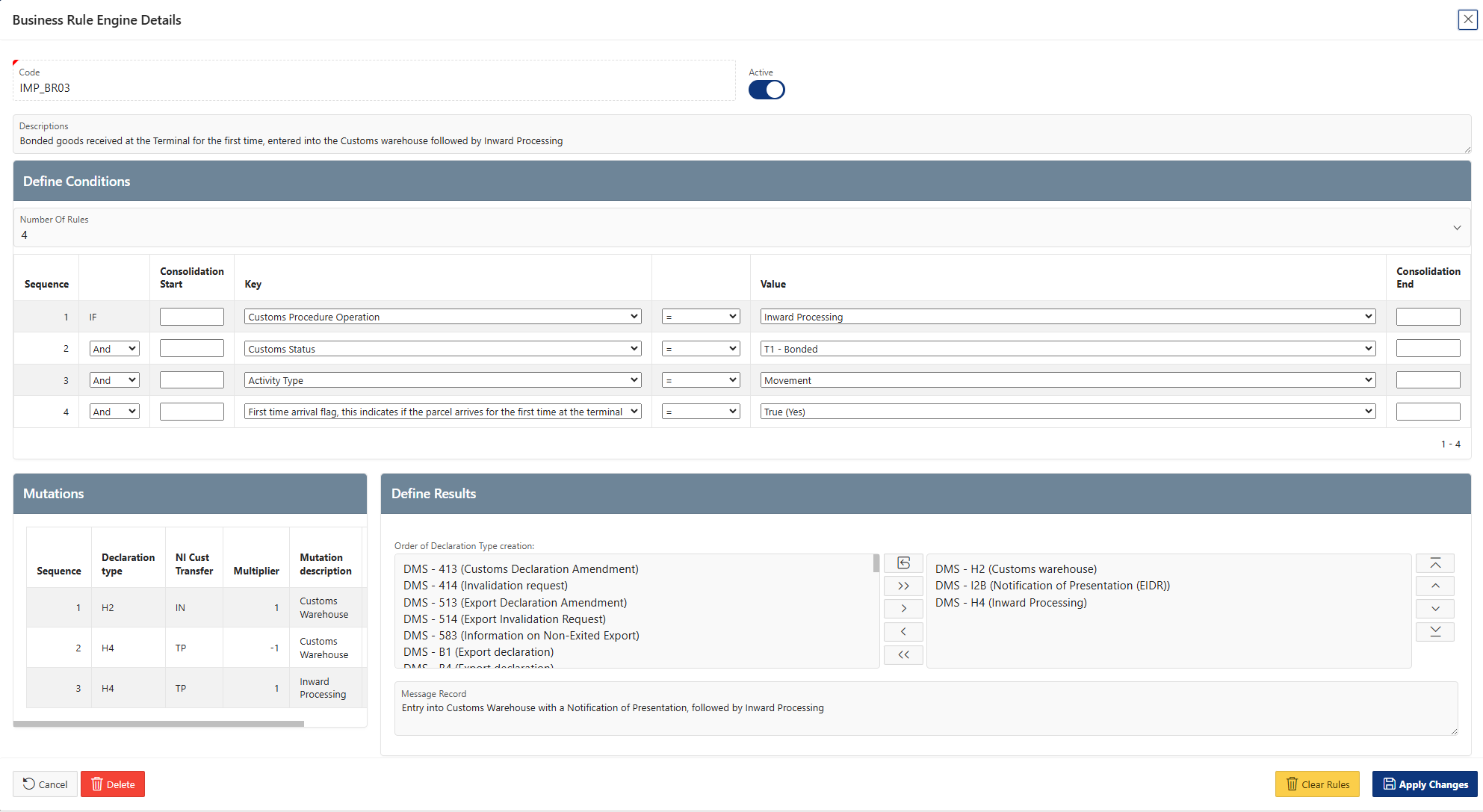
Task: Select DMS - 583 (Information on Non-Exited Export)
Action: (x=521, y=636)
